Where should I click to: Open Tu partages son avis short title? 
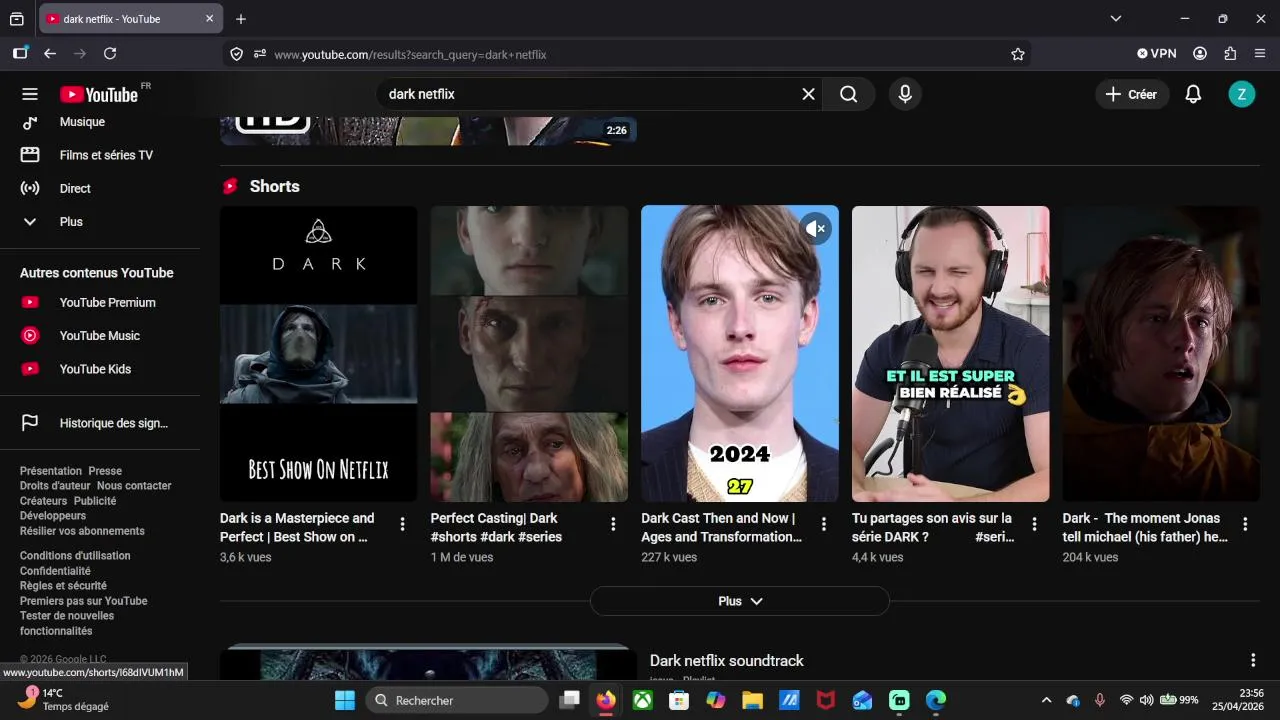pyautogui.click(x=933, y=527)
